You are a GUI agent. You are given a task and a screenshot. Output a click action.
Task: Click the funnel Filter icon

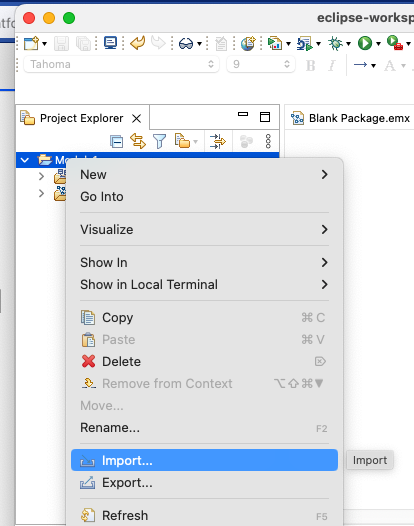(x=160, y=141)
